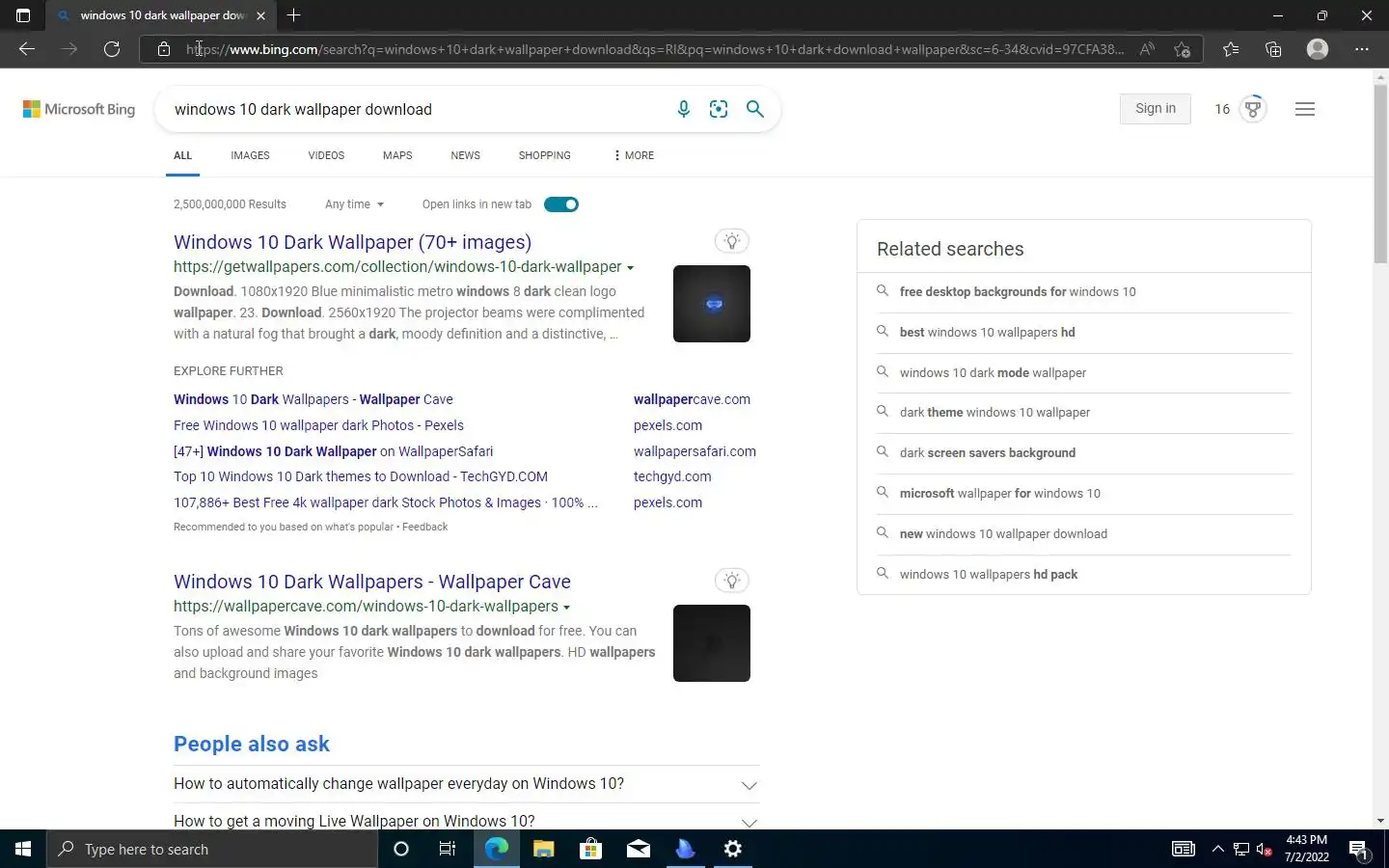Viewport: 1389px width, 868px height.
Task: Switch to the NEWS tab
Action: 465,155
